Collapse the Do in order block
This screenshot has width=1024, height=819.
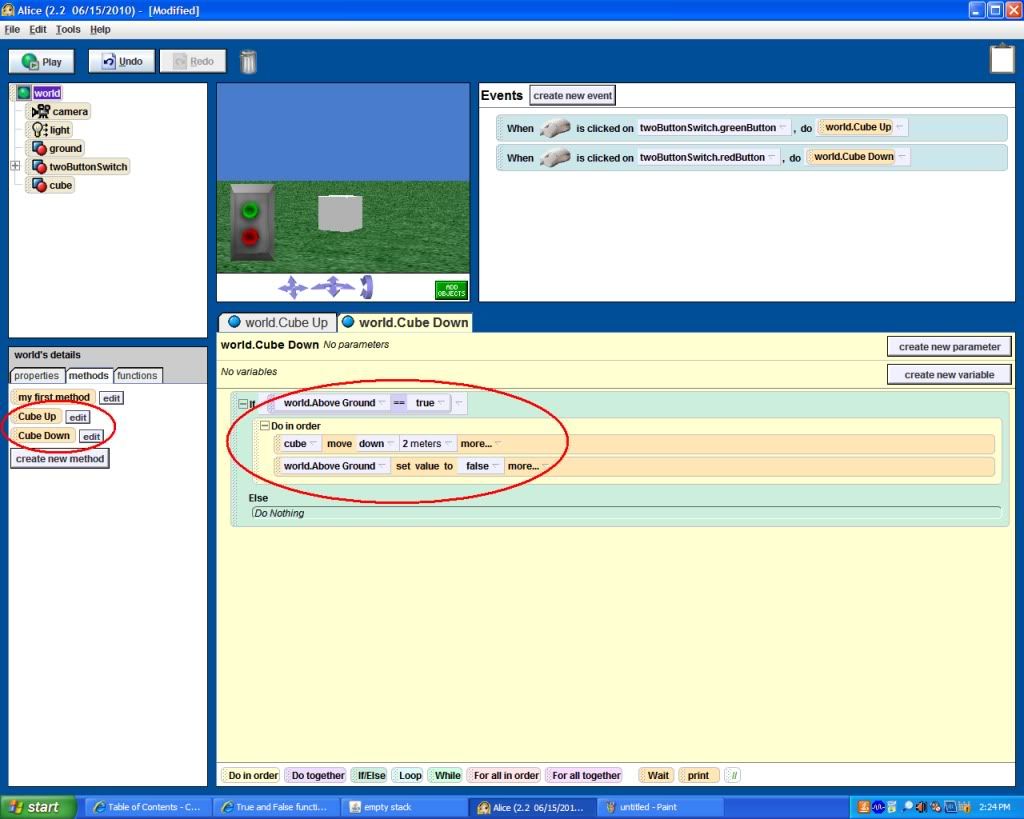[x=264, y=425]
